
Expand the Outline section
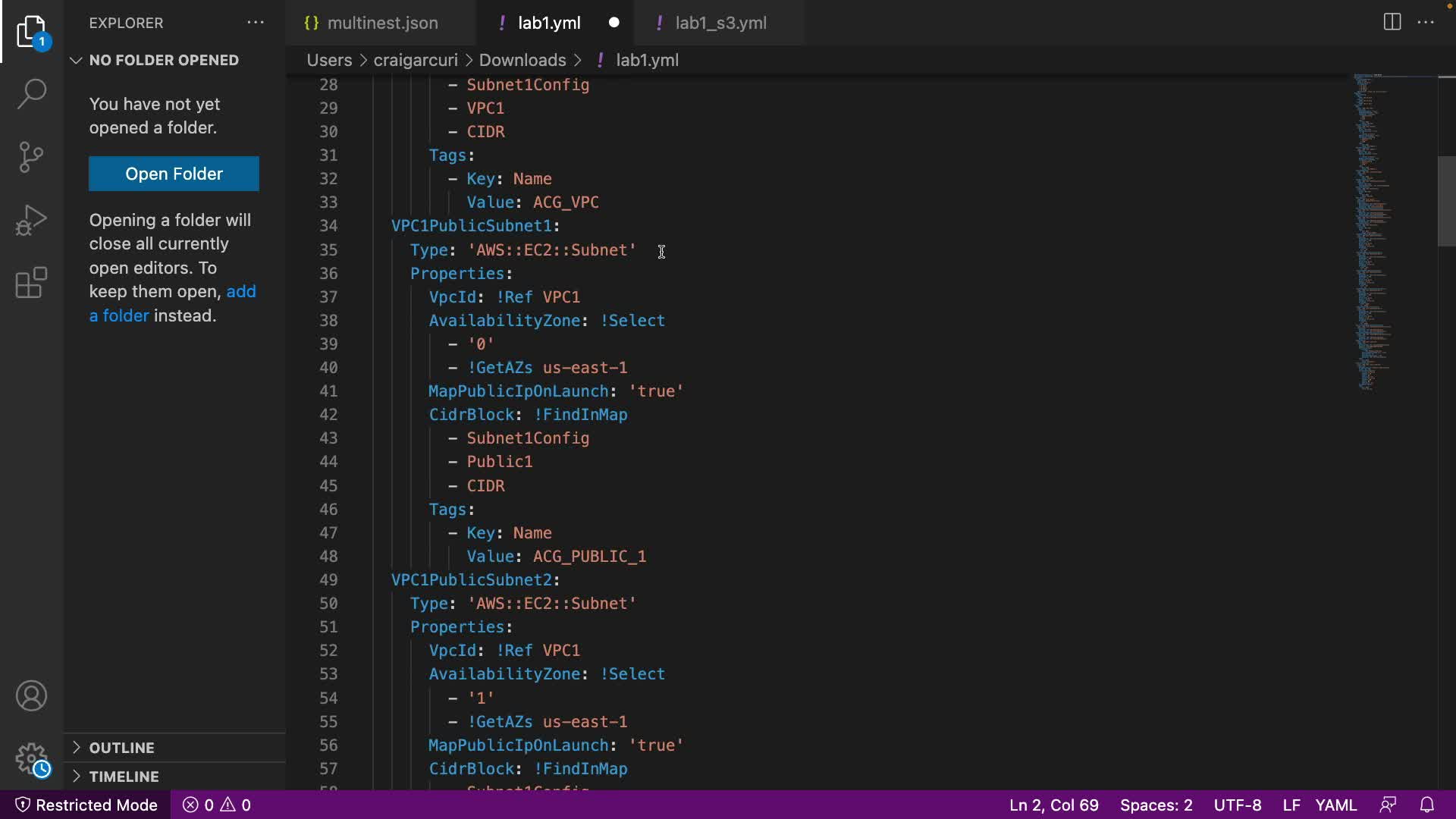point(121,748)
